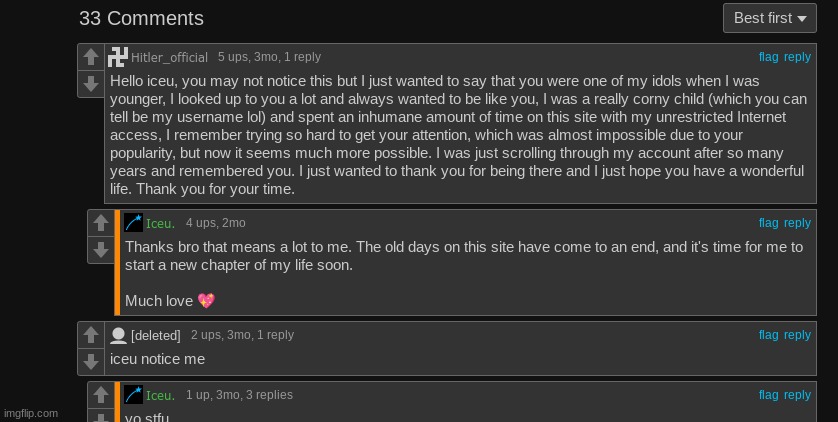838x422 pixels.
Task: Reply to the 'iceu notice me' comment
Action: click(797, 335)
